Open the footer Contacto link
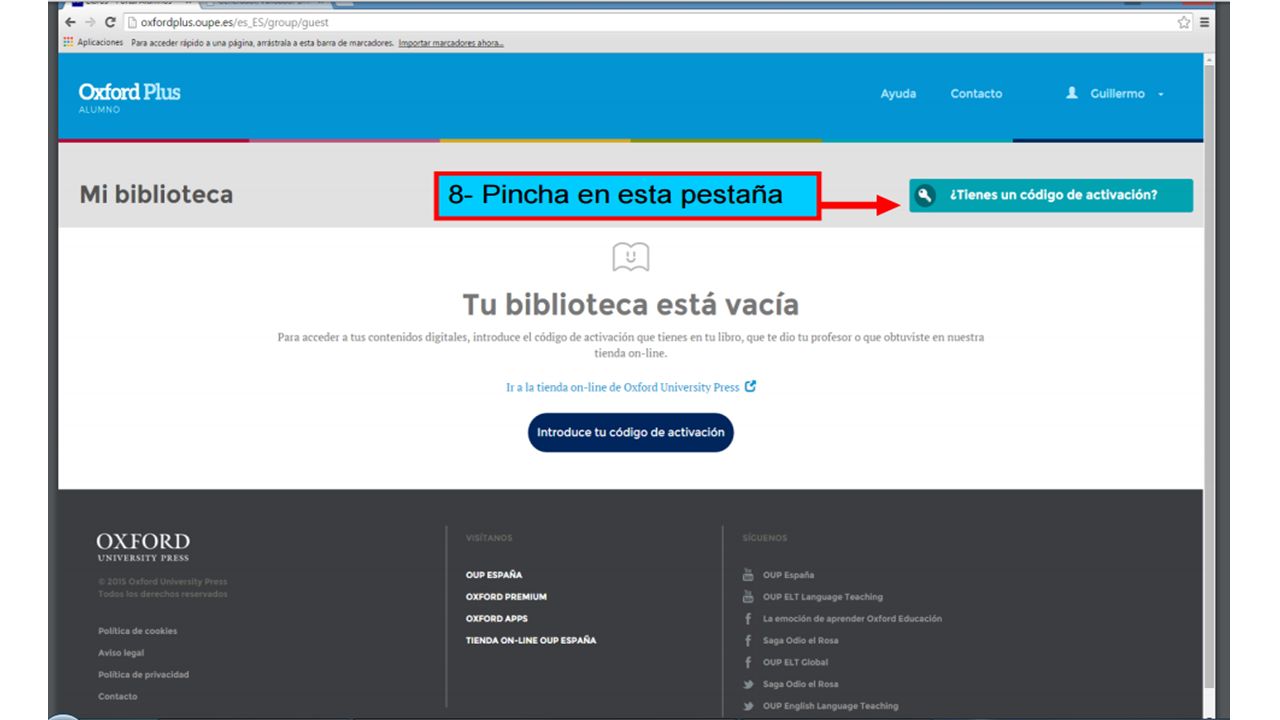 tap(118, 697)
